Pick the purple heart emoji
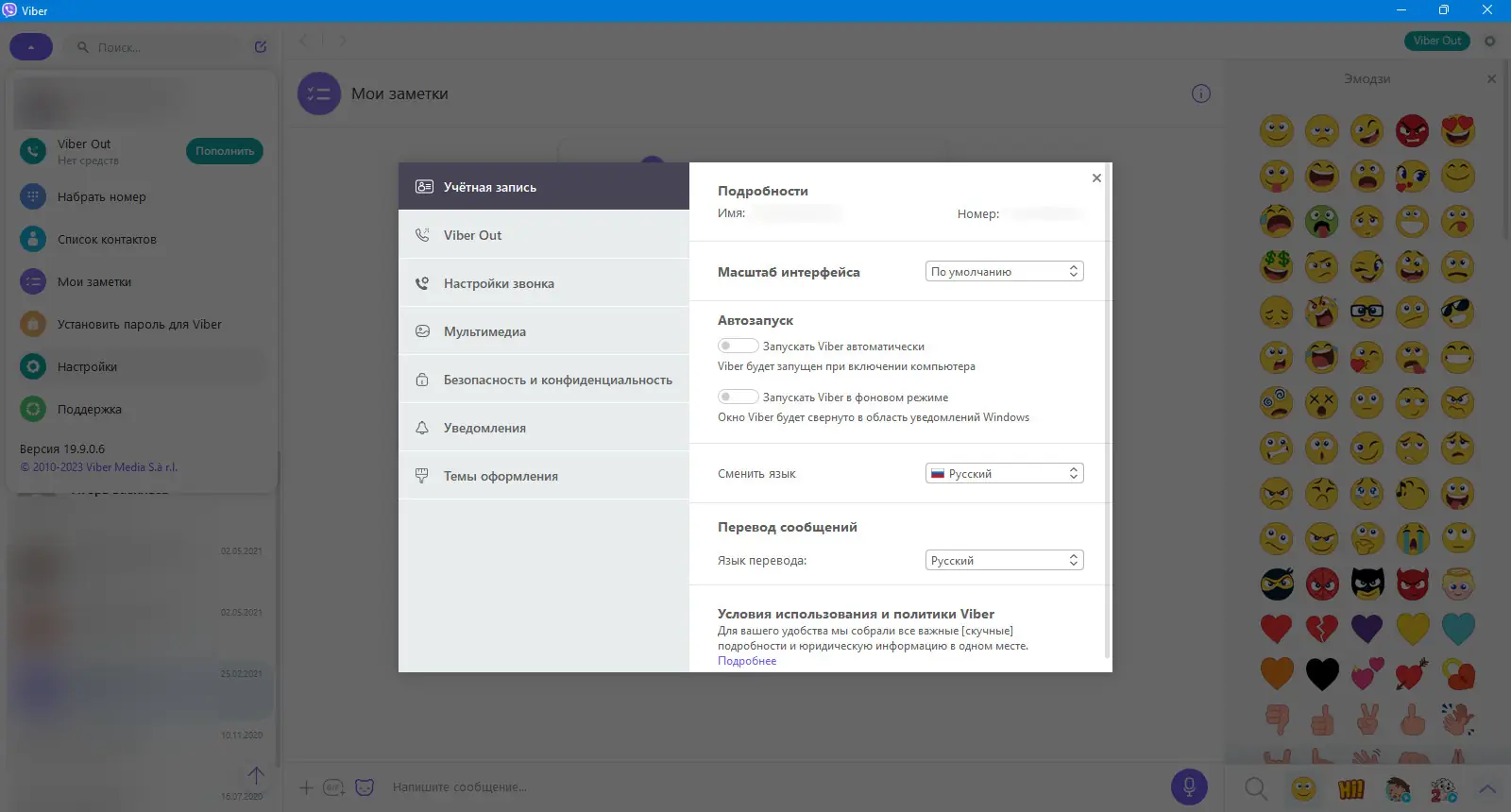 tap(1367, 629)
